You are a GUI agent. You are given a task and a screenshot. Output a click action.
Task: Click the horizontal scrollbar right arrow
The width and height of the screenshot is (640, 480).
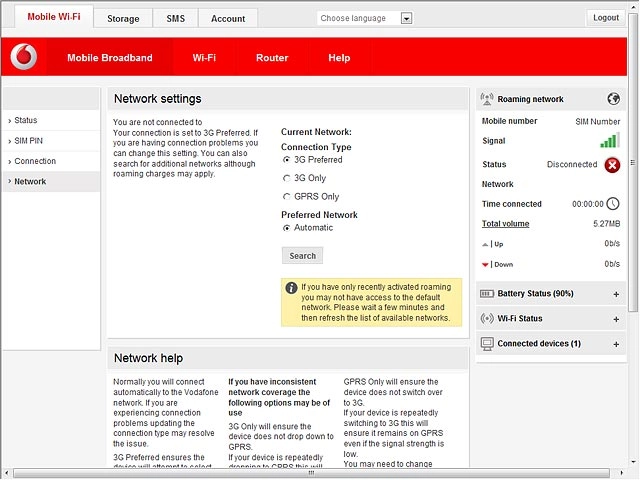tap(622, 473)
